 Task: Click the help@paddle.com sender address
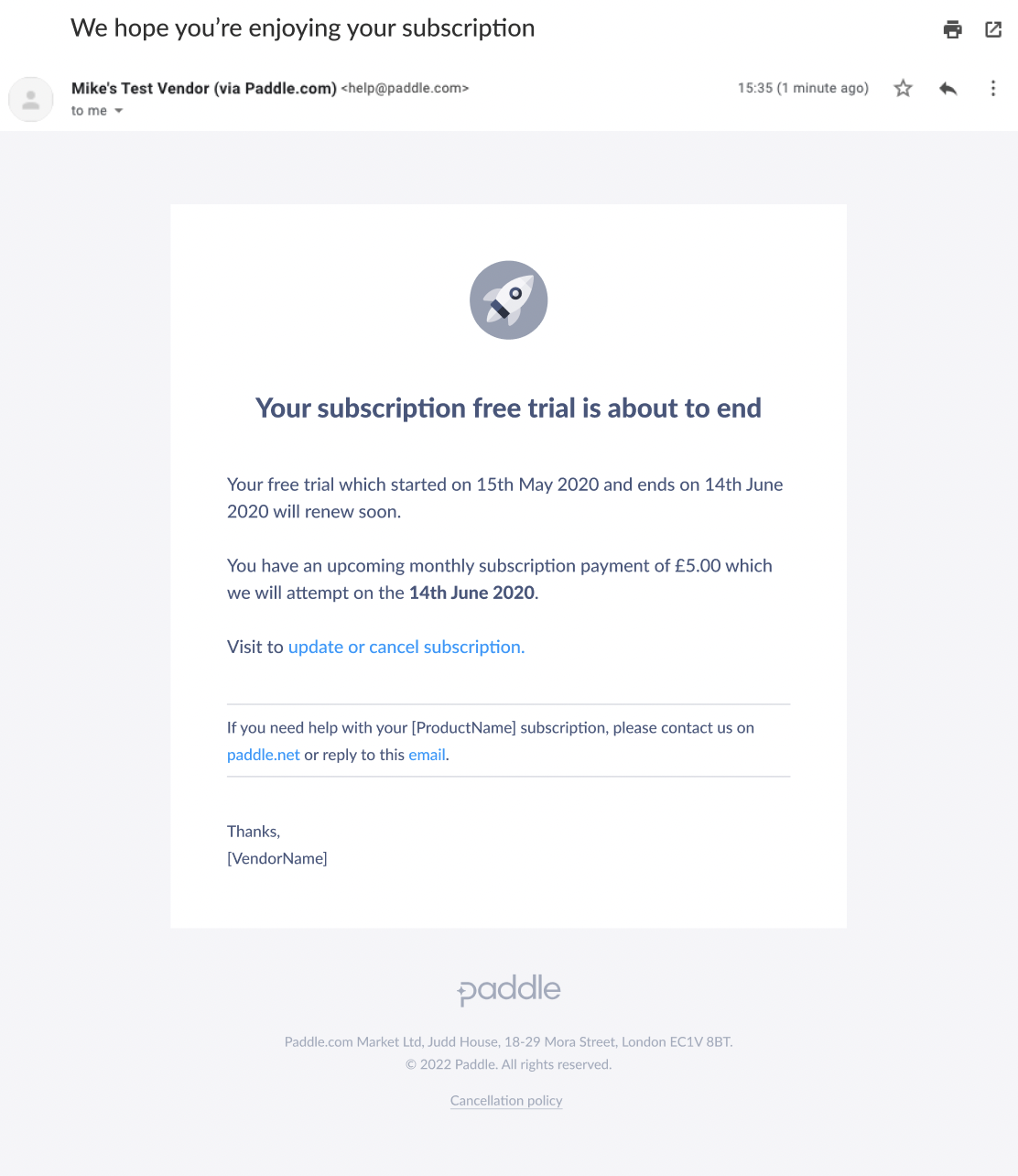(405, 88)
